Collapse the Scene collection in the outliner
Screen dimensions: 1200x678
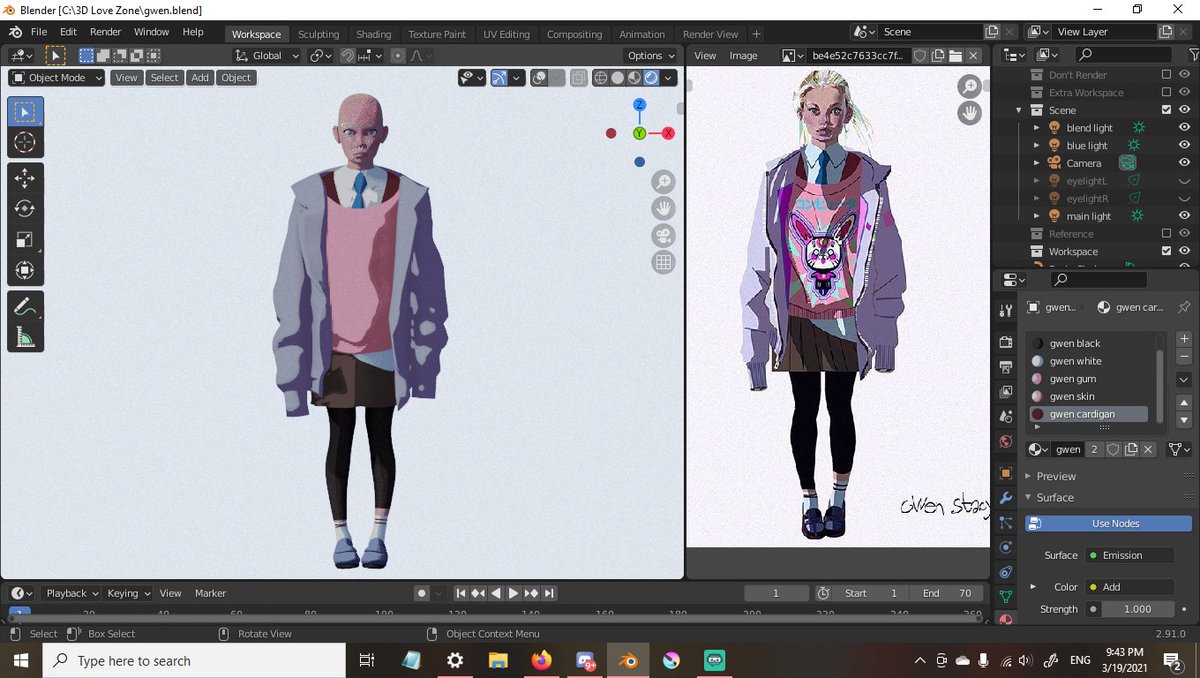(x=1018, y=110)
